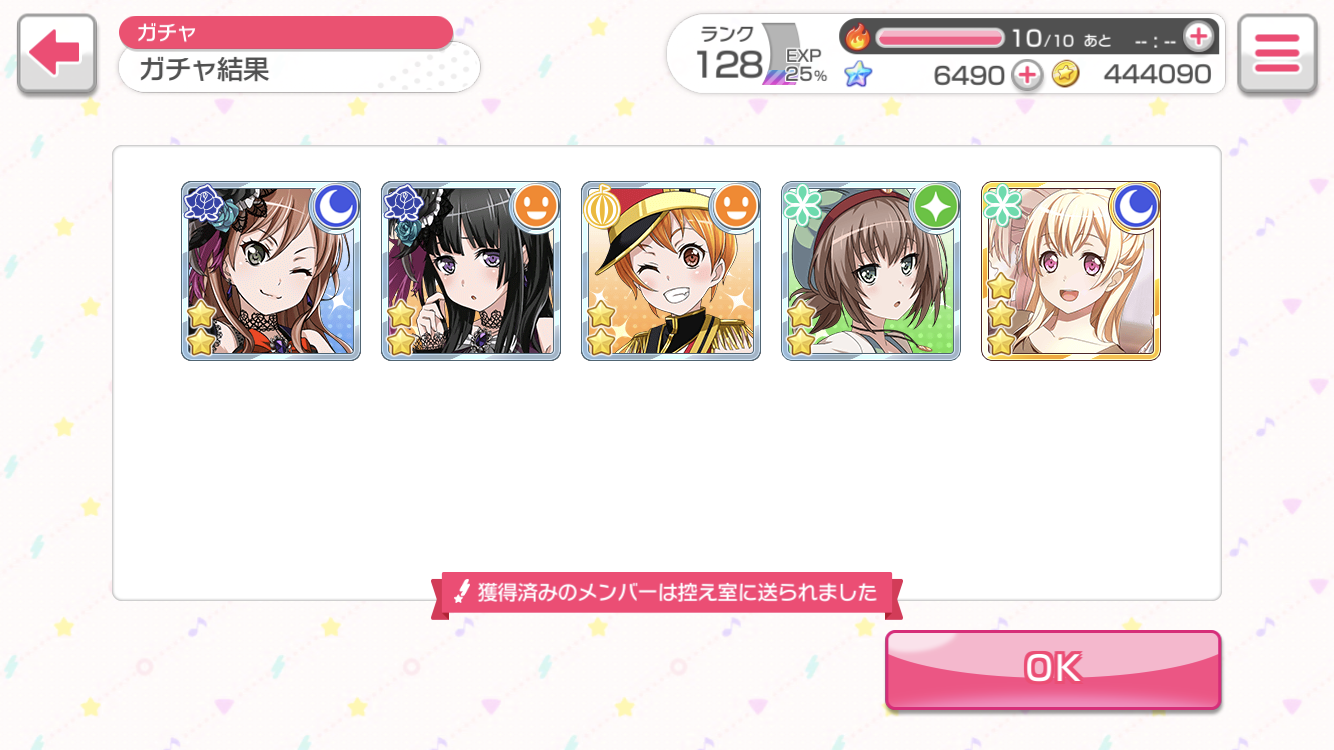Tap the blue star gem icon
The height and width of the screenshot is (750, 1334).
(857, 74)
